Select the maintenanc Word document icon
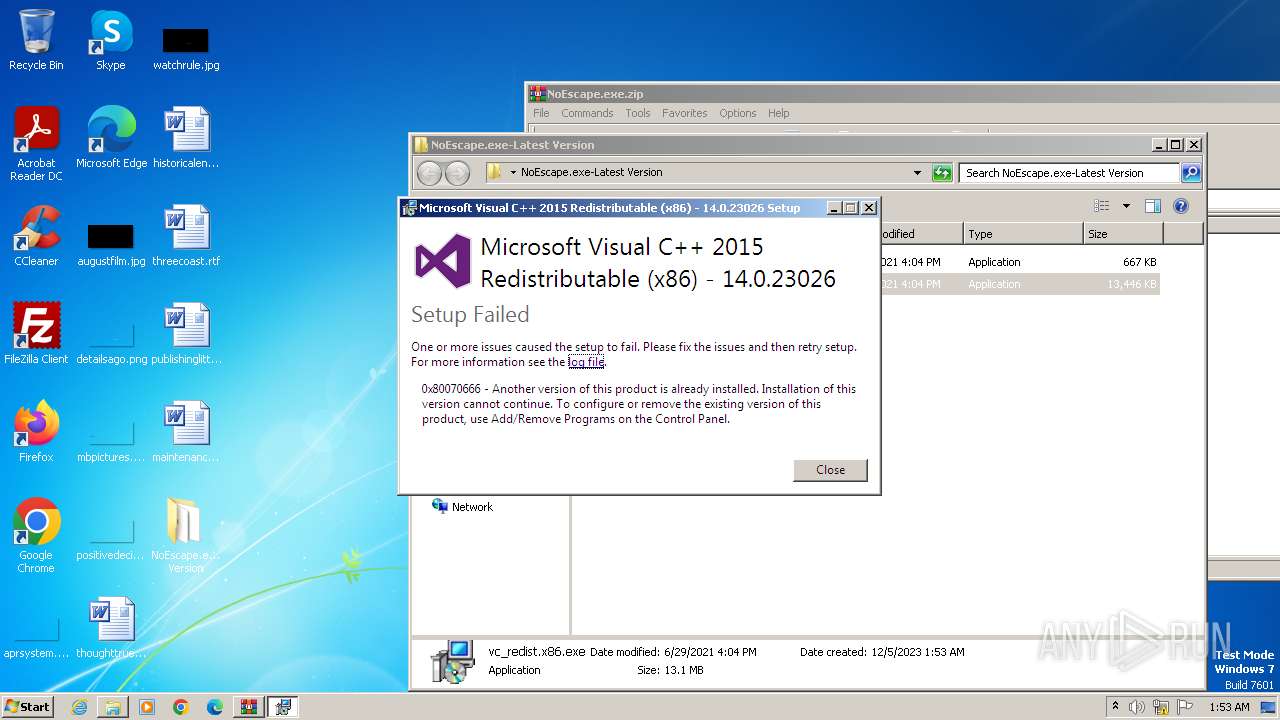The height and width of the screenshot is (720, 1280). point(186,431)
